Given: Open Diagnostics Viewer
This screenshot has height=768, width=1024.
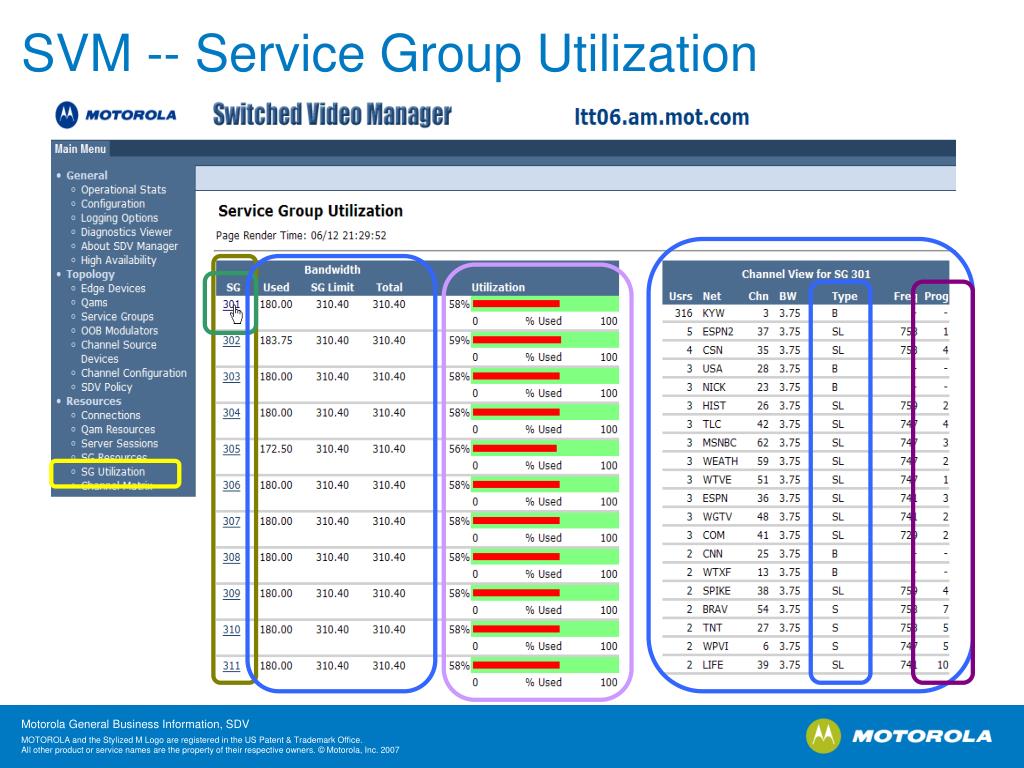Looking at the screenshot, I should click(126, 232).
